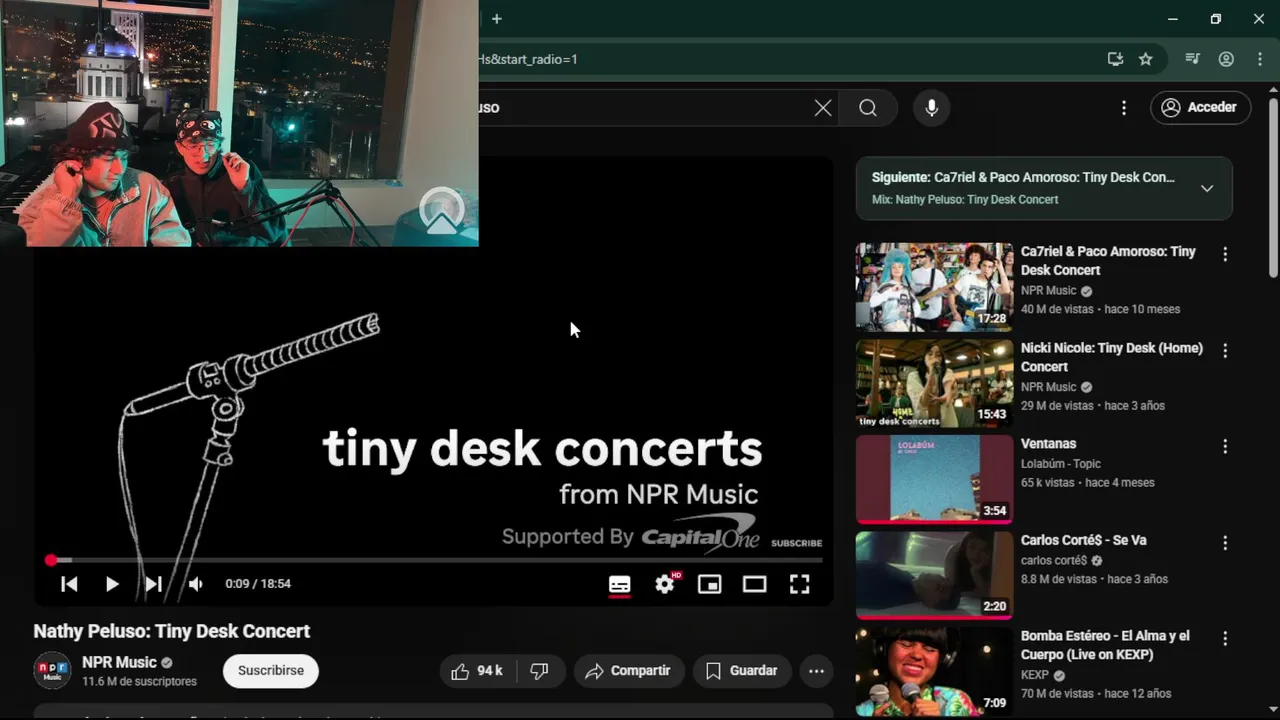Open Ventanas video thumbnail

click(x=934, y=479)
